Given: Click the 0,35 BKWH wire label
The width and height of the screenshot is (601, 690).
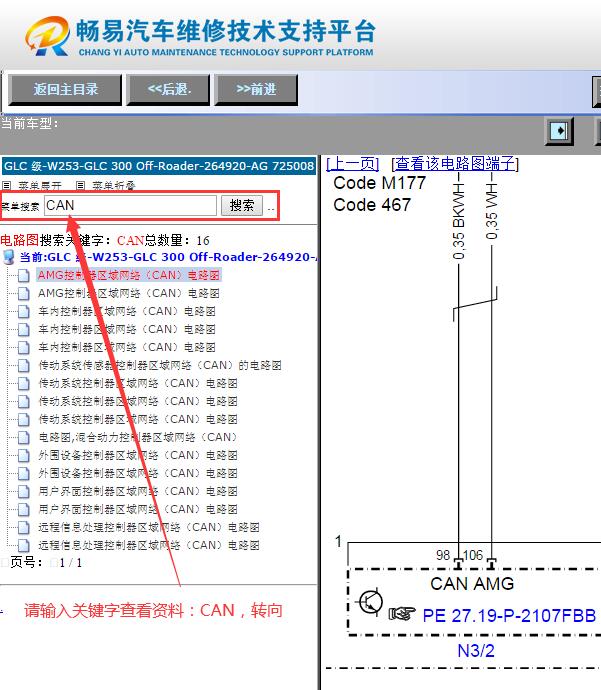Looking at the screenshot, I should point(458,222).
